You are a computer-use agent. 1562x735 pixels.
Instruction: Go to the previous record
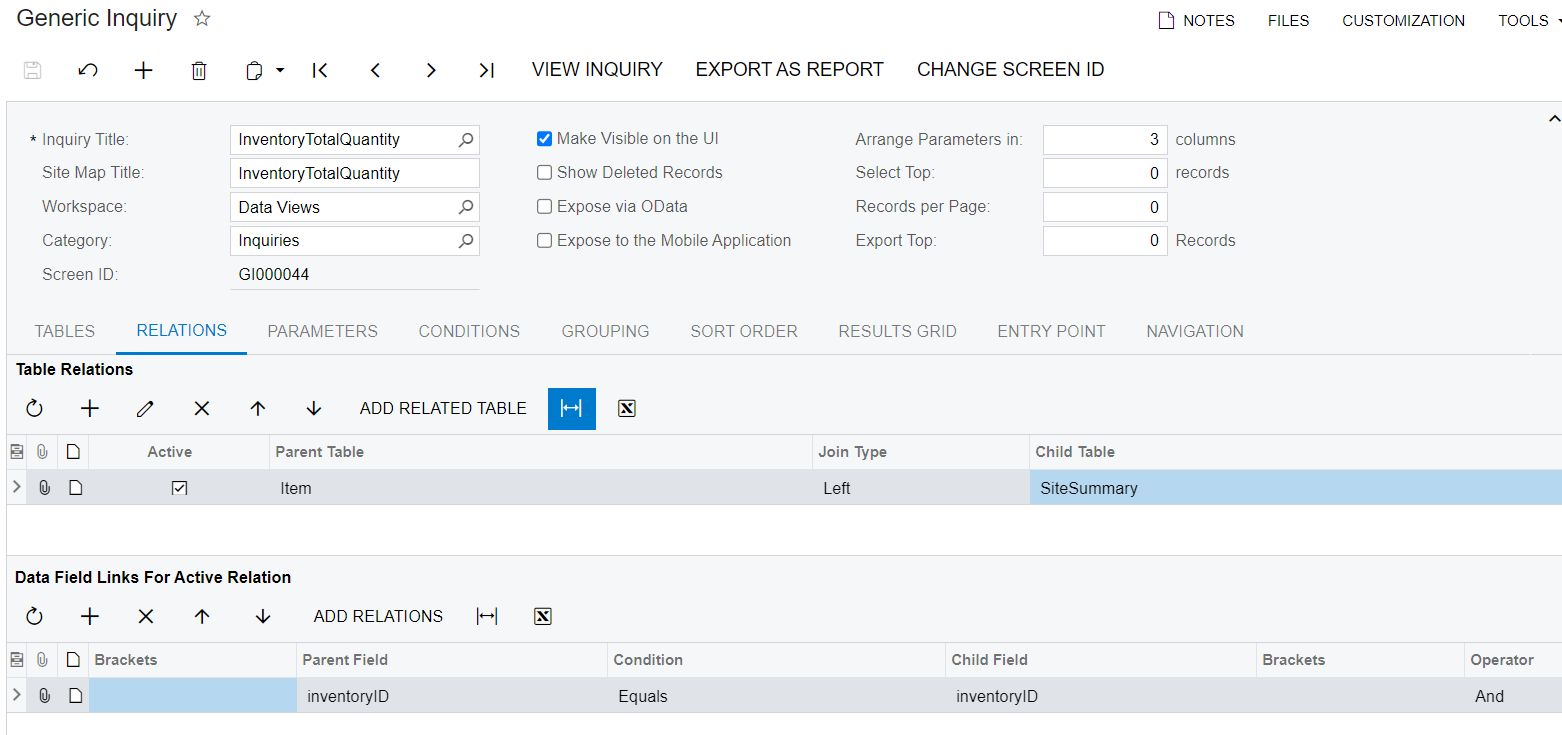(x=376, y=70)
